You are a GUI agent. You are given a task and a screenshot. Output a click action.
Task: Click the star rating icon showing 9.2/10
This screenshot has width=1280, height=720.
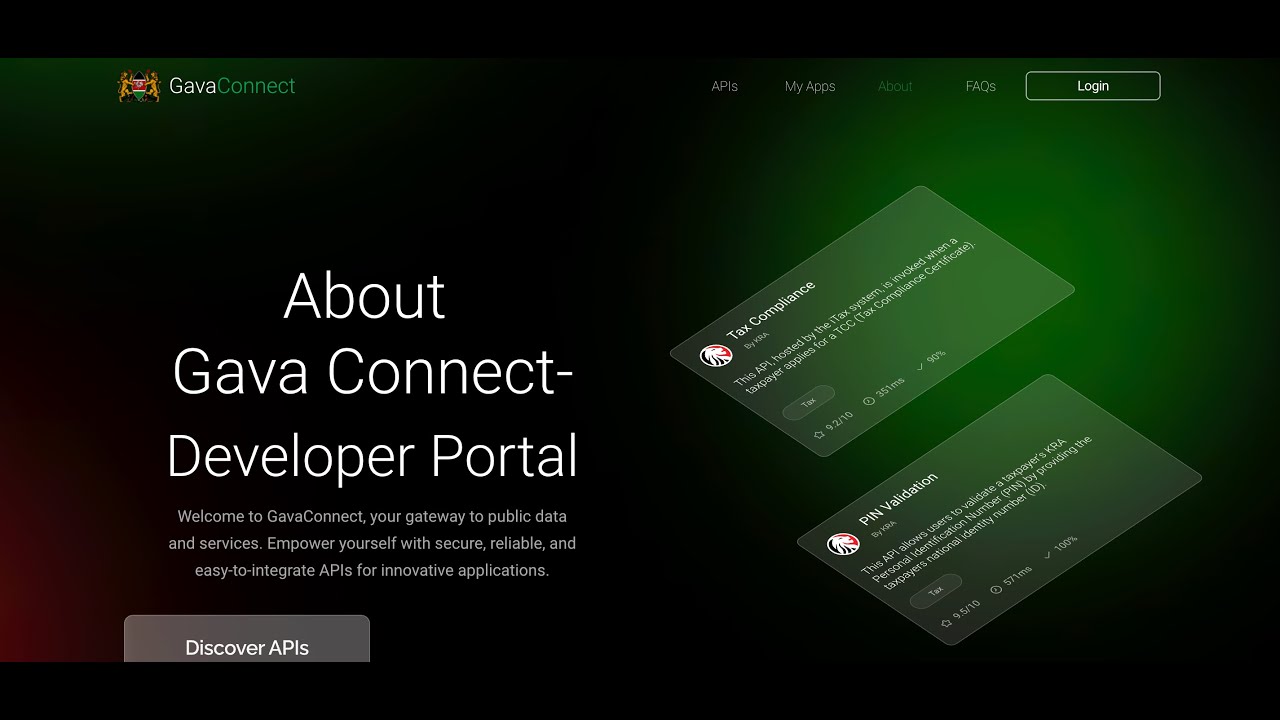pyautogui.click(x=819, y=435)
